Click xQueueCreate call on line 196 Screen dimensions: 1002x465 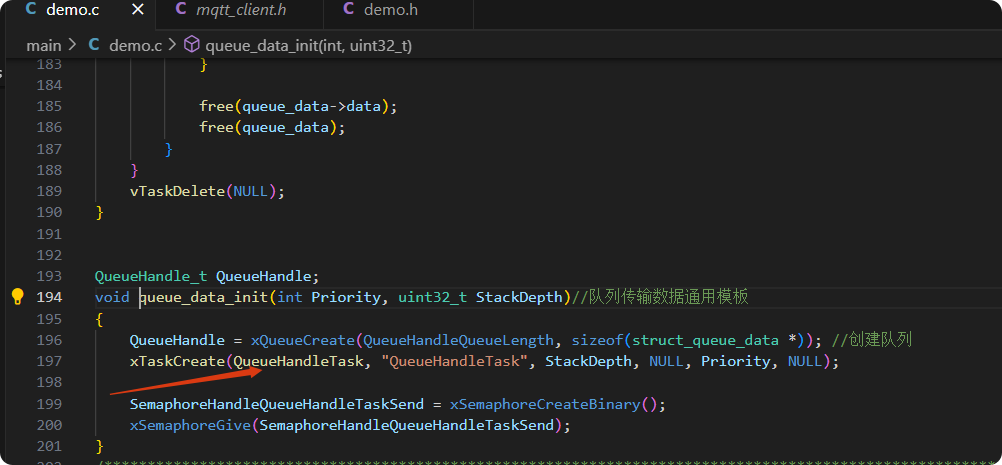(x=302, y=340)
